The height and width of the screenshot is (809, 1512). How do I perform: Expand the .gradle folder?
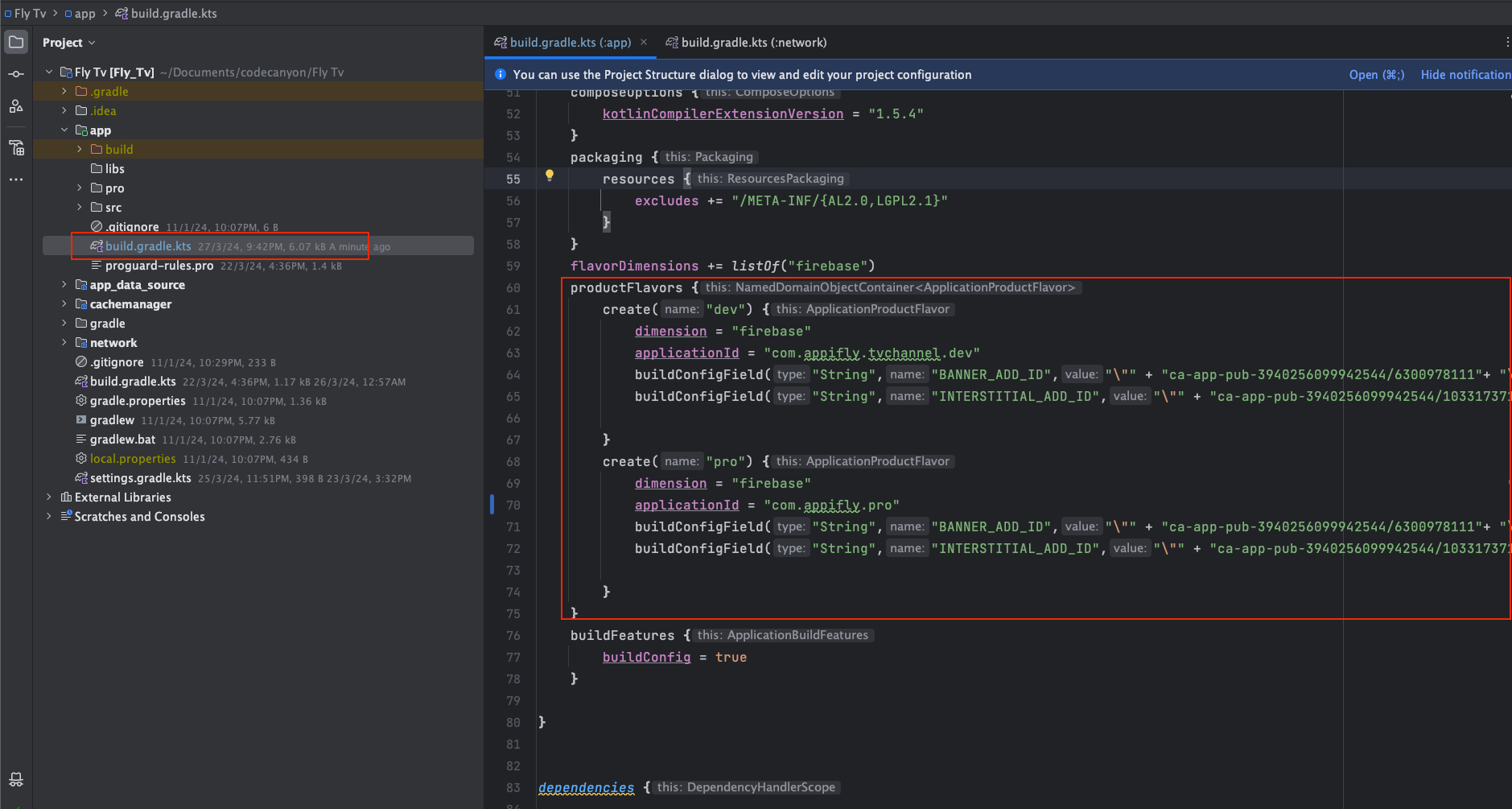(x=64, y=92)
